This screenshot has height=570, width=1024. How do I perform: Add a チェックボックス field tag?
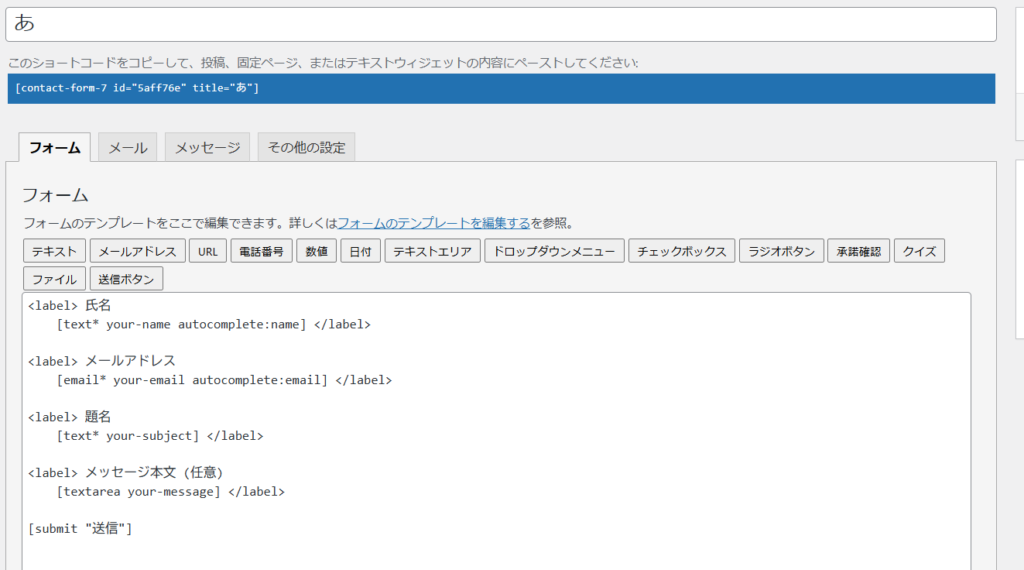tap(682, 251)
